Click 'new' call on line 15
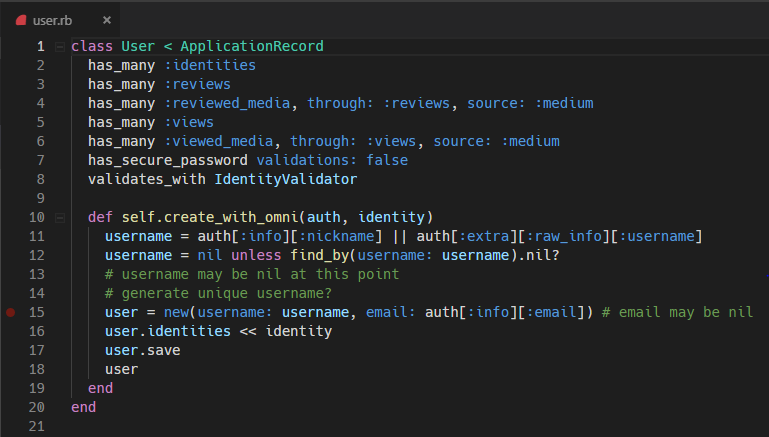The image size is (769, 437). [x=176, y=312]
